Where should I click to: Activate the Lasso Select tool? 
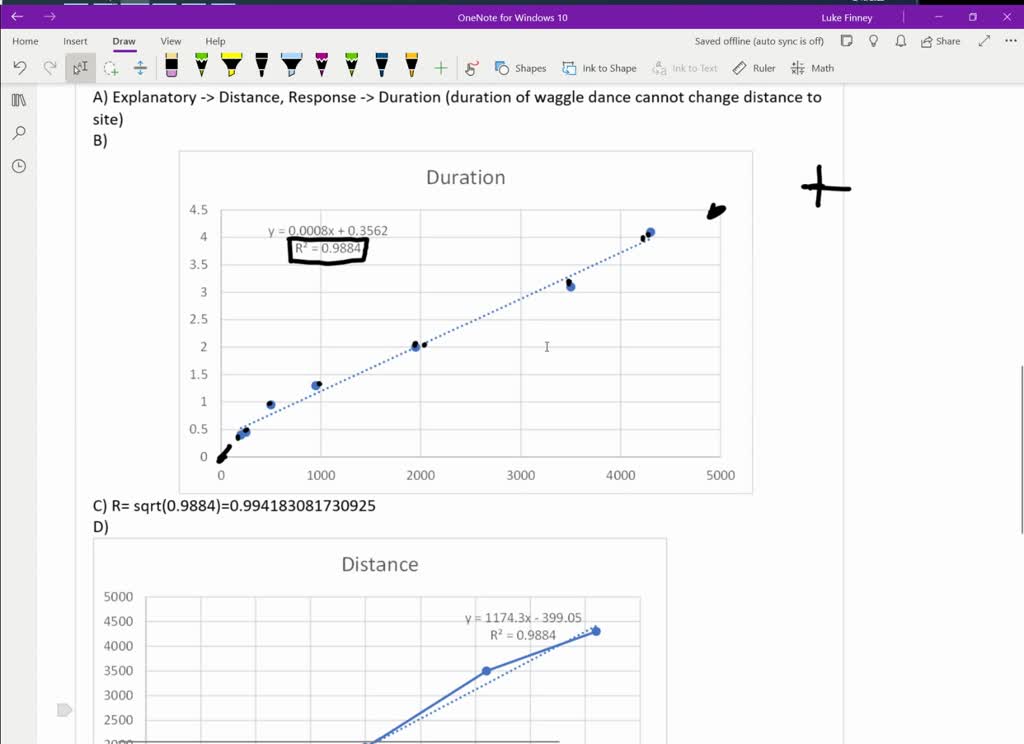pos(110,68)
